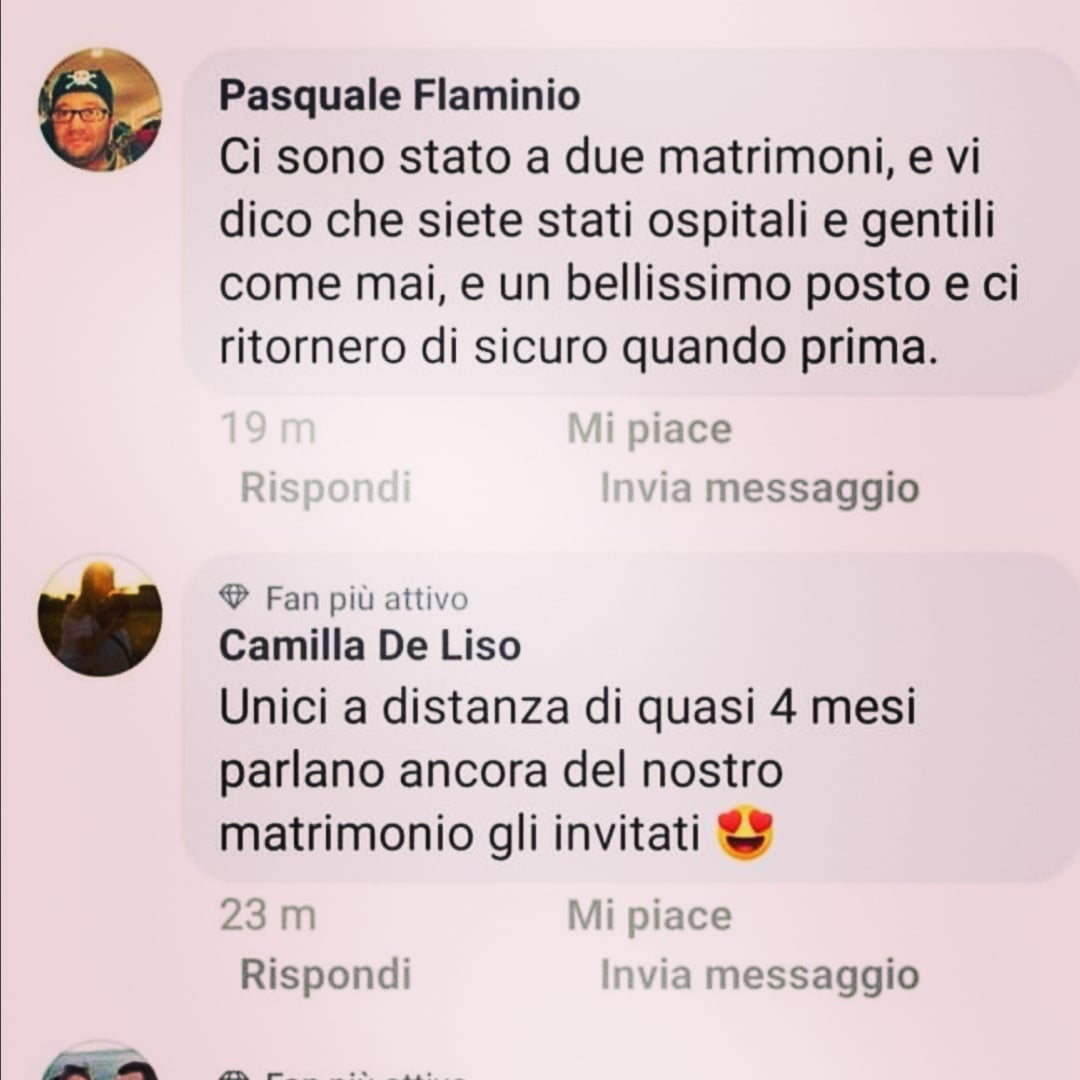
Task: Tap the heart-eyes emoji in Camilla's comment
Action: 745,834
